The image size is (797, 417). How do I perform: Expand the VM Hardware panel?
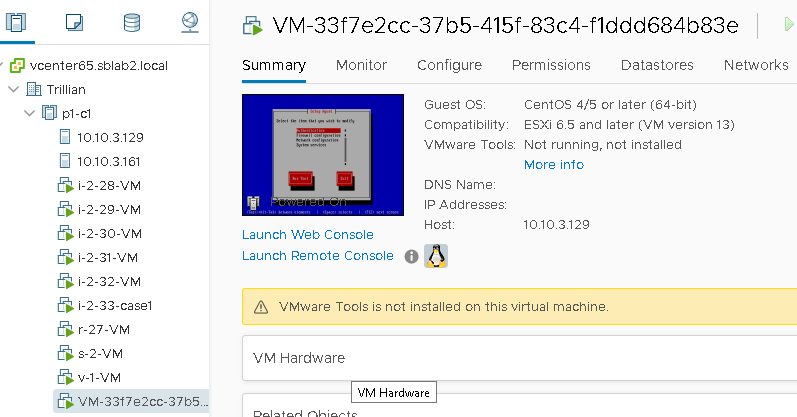pos(519,358)
